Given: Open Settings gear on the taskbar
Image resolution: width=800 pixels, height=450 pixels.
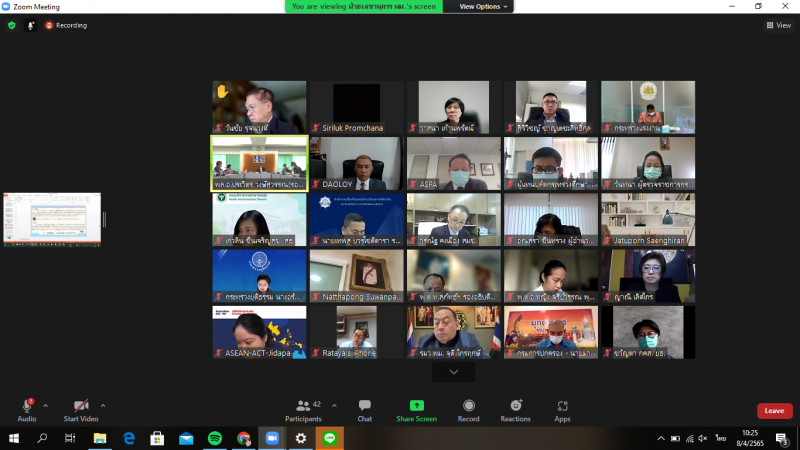Looking at the screenshot, I should coord(301,438).
